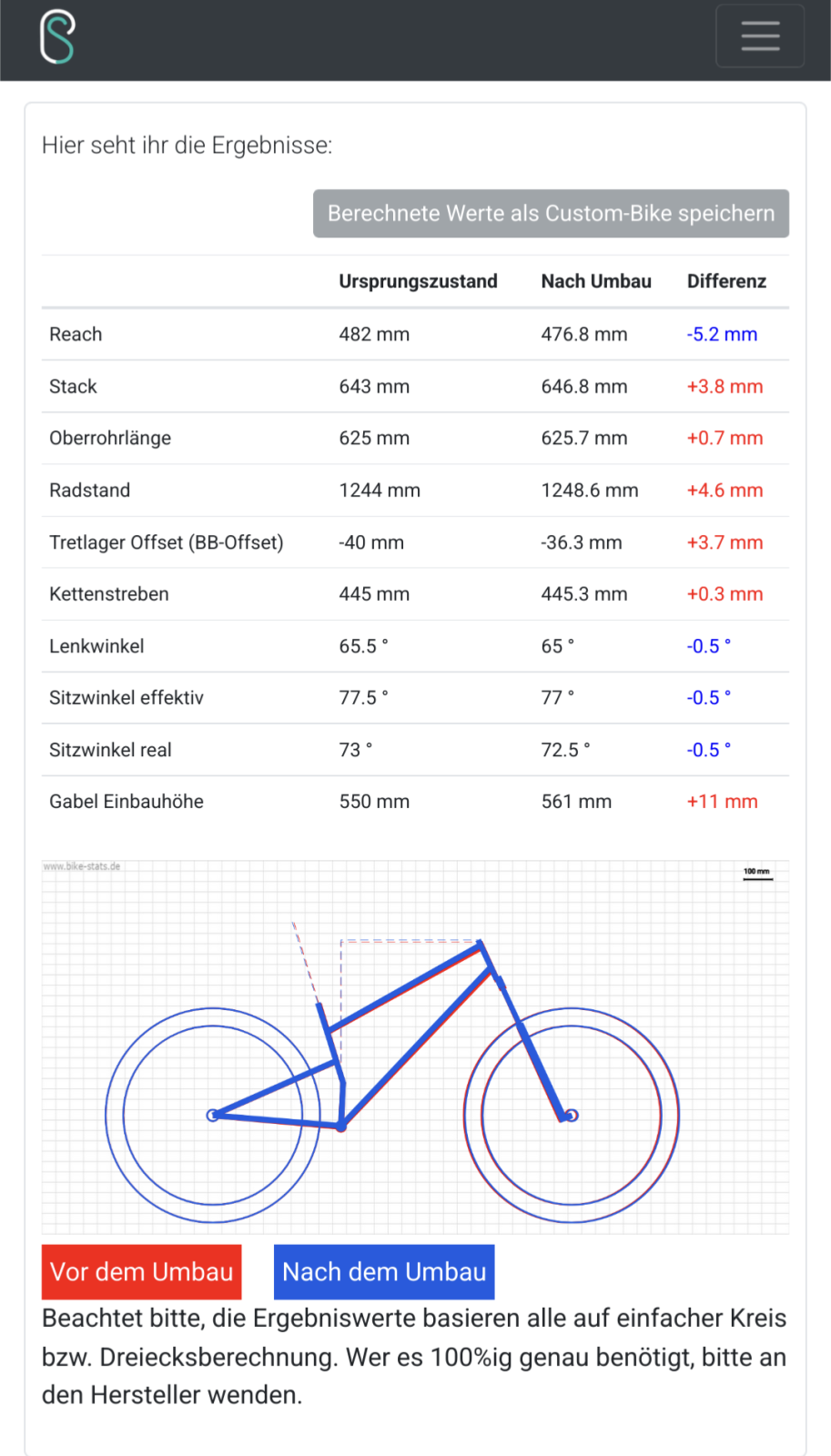This screenshot has height=1456, width=831.
Task: Click the 100 mm scale bar
Action: click(757, 874)
